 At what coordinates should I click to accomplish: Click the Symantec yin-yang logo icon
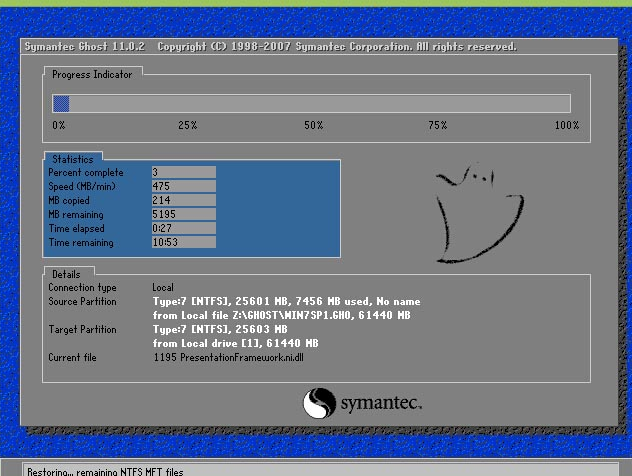[317, 403]
